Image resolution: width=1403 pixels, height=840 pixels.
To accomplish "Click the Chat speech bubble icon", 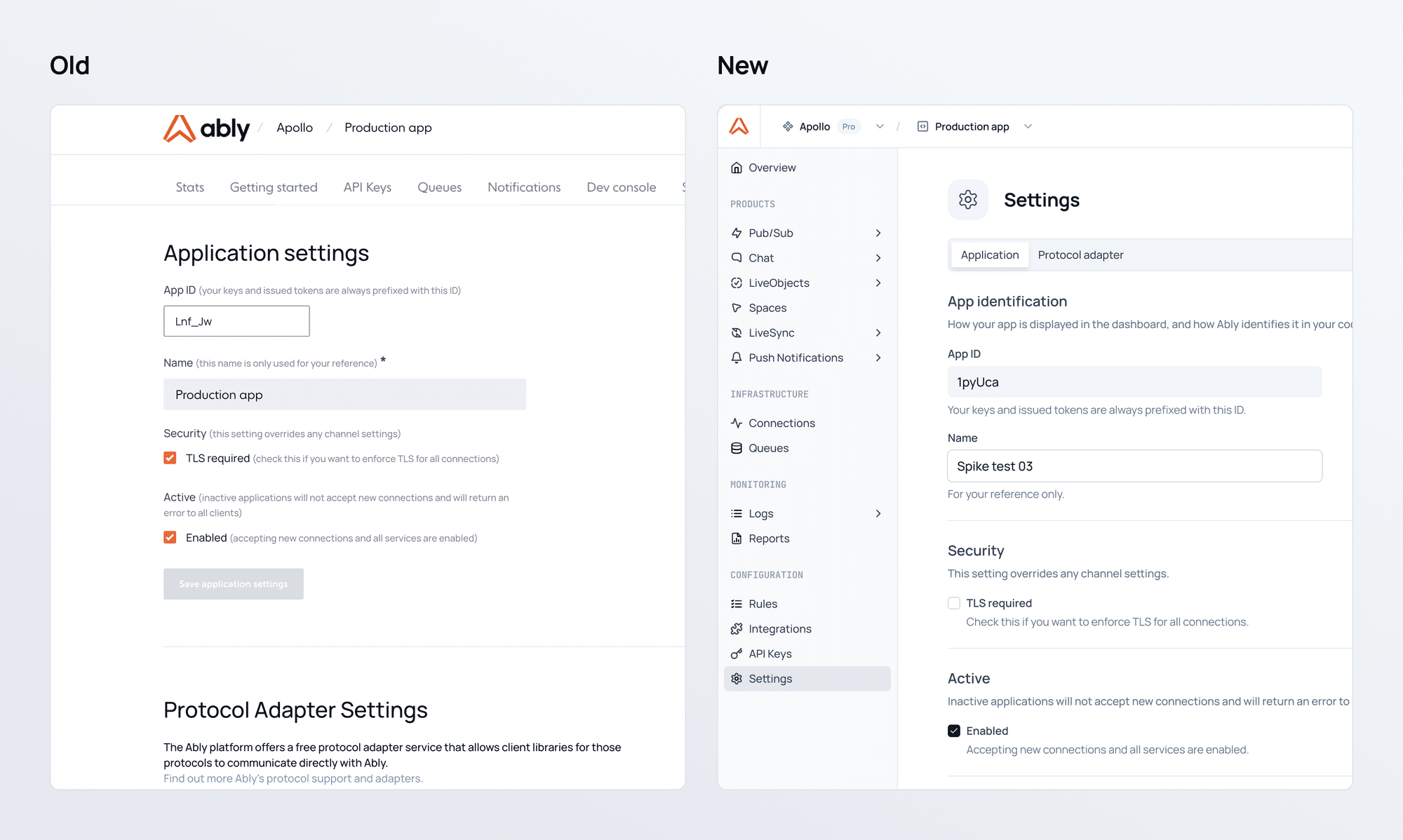I will click(736, 258).
